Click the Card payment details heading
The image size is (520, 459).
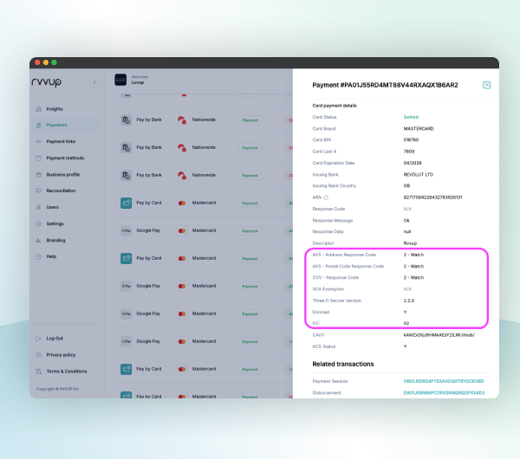[x=334, y=106]
